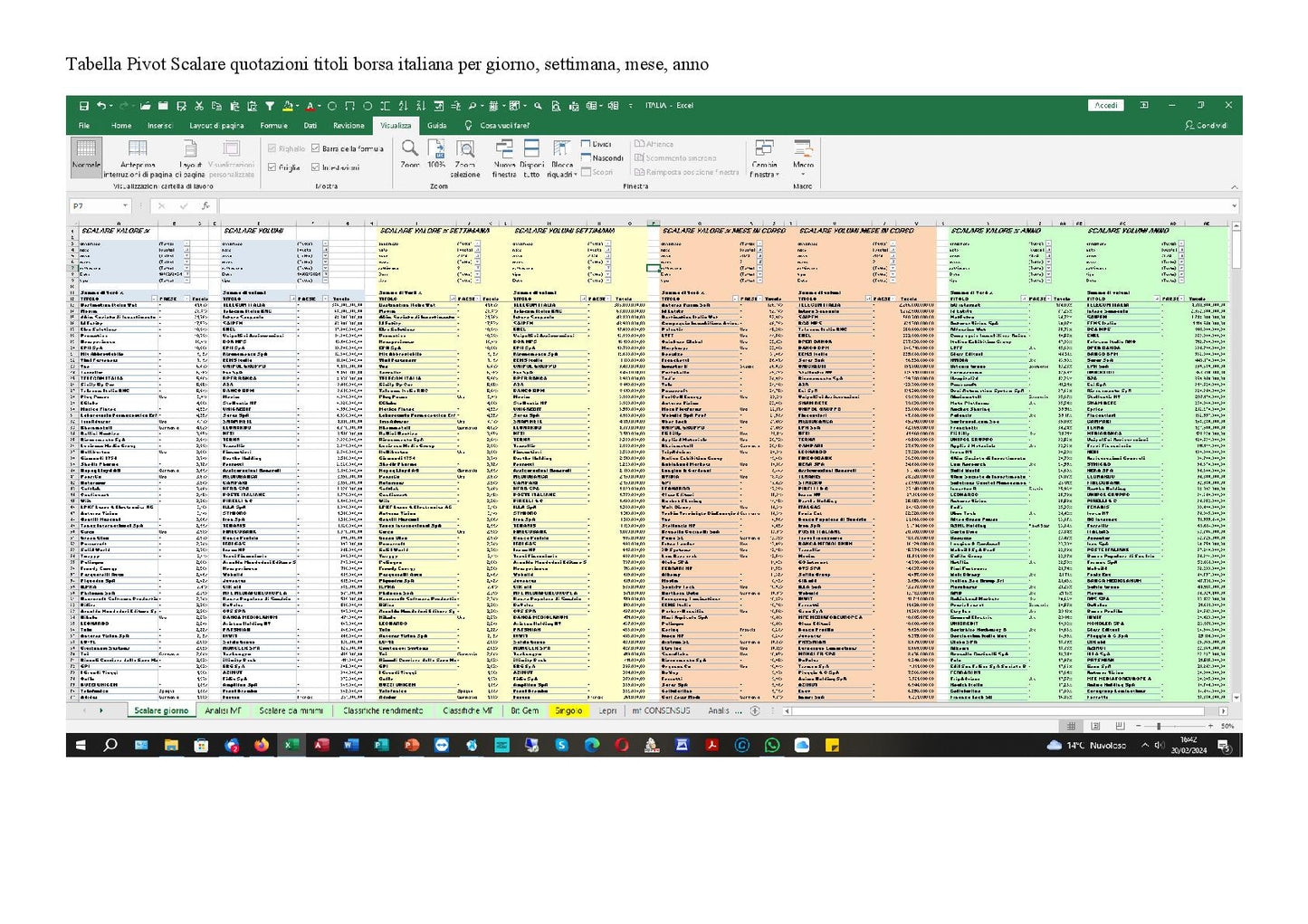Switch to the Home ribbon tab
Viewport: 1308px width, 924px height.
point(121,126)
